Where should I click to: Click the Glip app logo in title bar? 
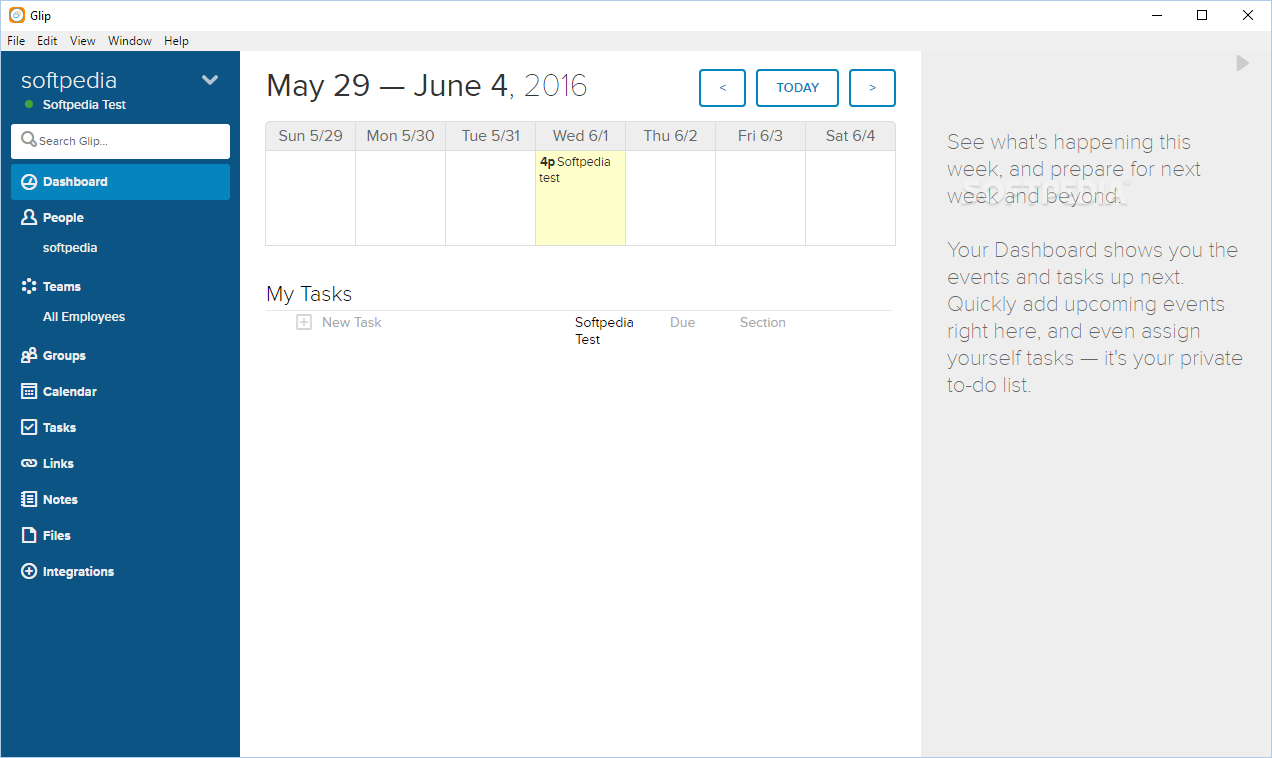tap(16, 15)
